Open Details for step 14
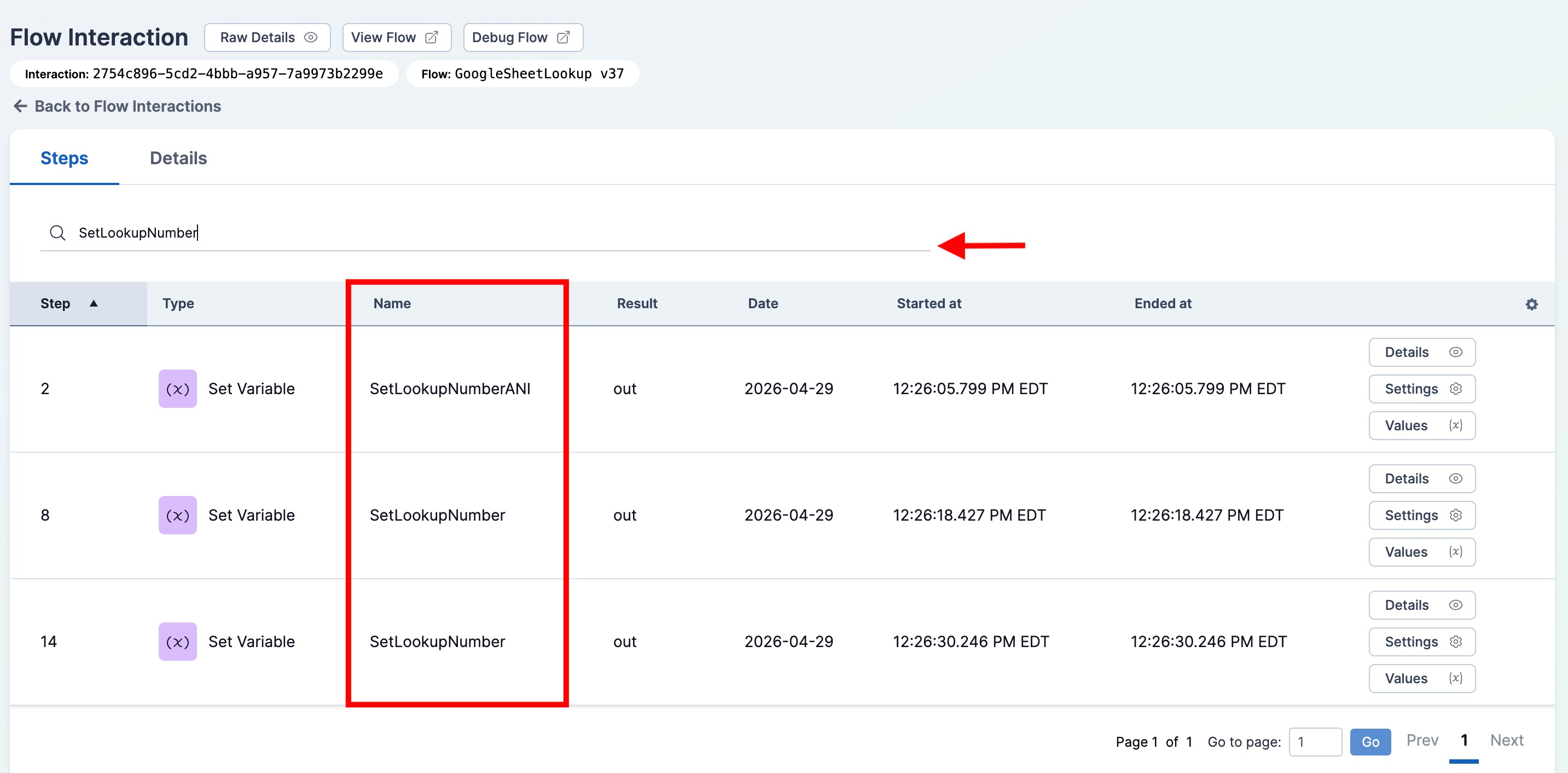 tap(1422, 605)
